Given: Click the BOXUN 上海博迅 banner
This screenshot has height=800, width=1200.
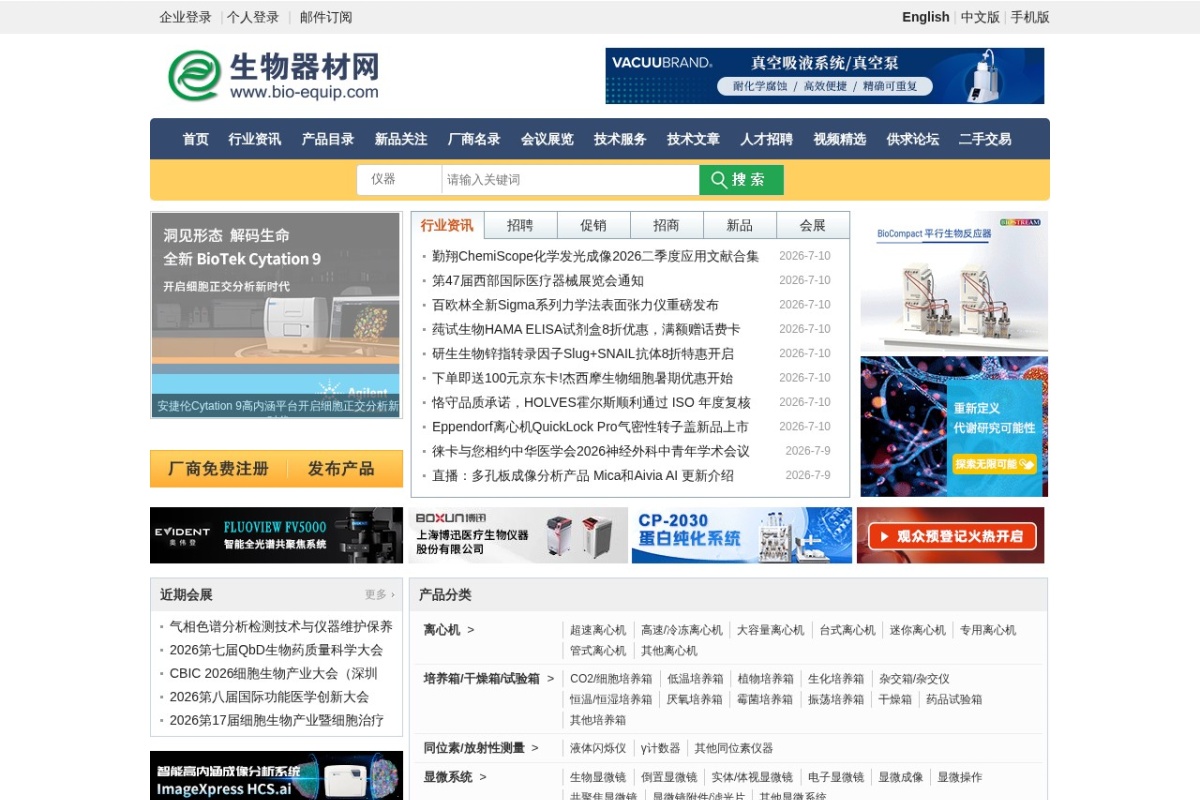Looking at the screenshot, I should (518, 535).
